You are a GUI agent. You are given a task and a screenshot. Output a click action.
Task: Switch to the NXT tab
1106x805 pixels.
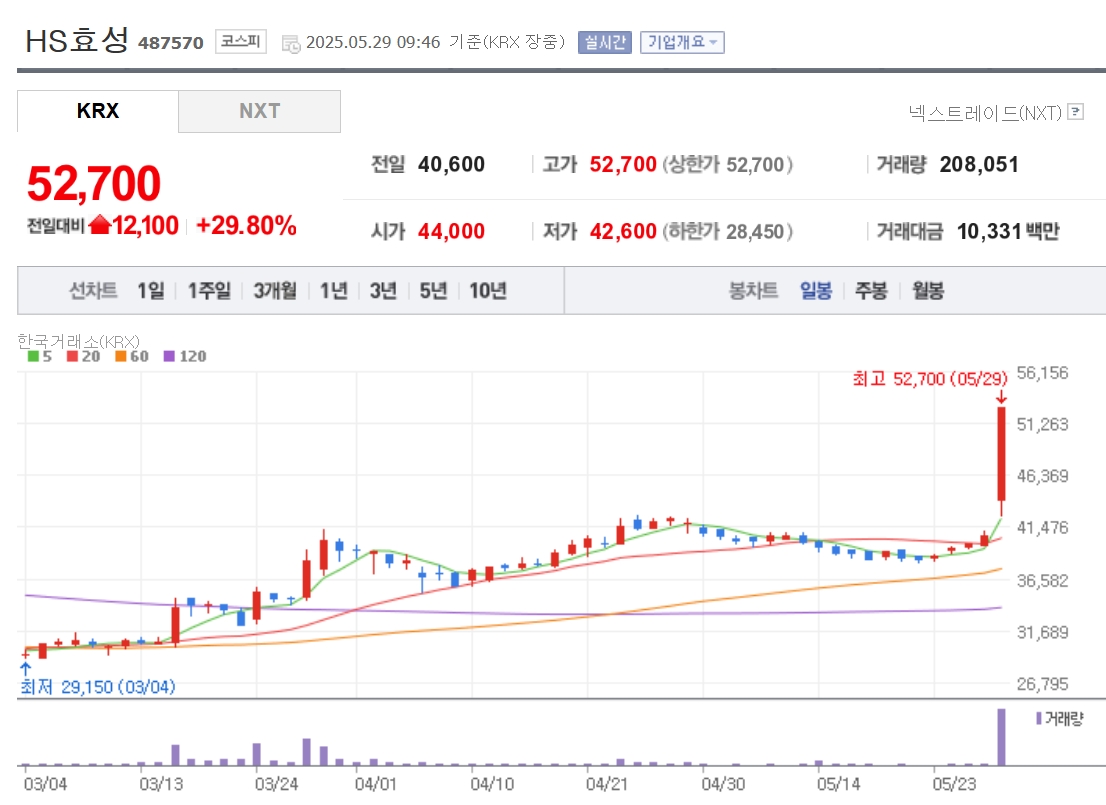[260, 111]
